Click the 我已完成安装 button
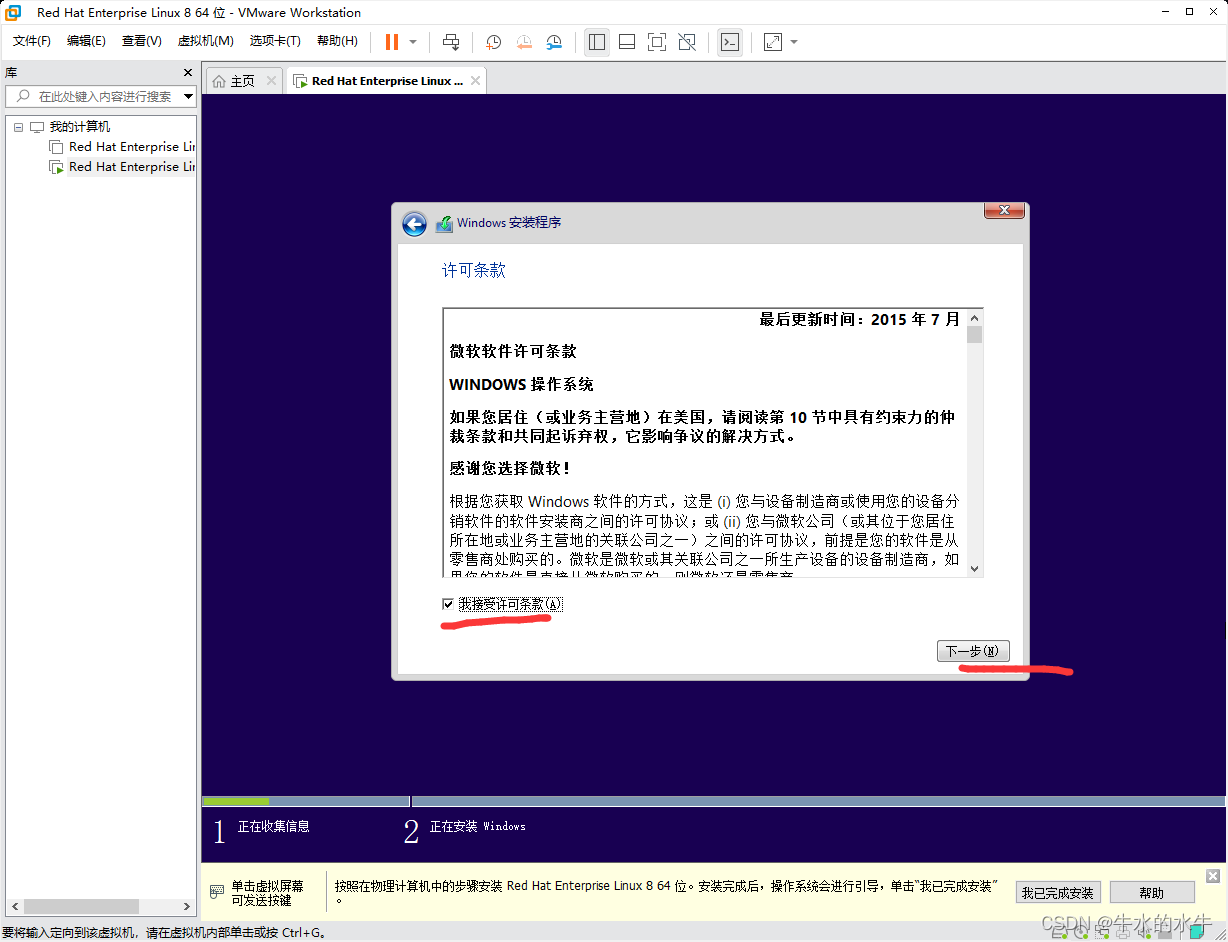Viewport: 1228px width, 942px height. (x=1058, y=892)
